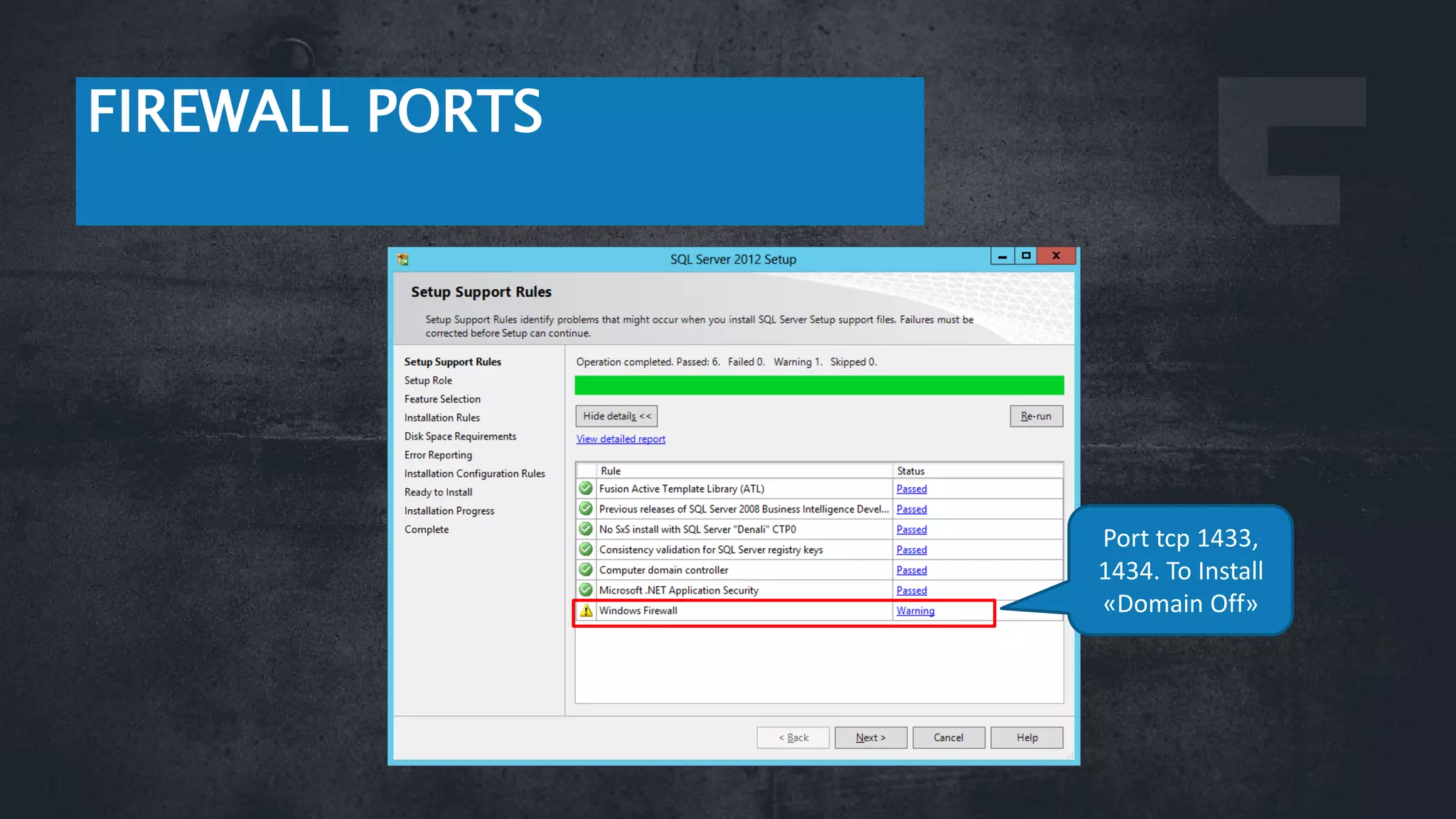1456x819 pixels.
Task: Click check icon for .NET Application Security
Action: click(x=586, y=590)
